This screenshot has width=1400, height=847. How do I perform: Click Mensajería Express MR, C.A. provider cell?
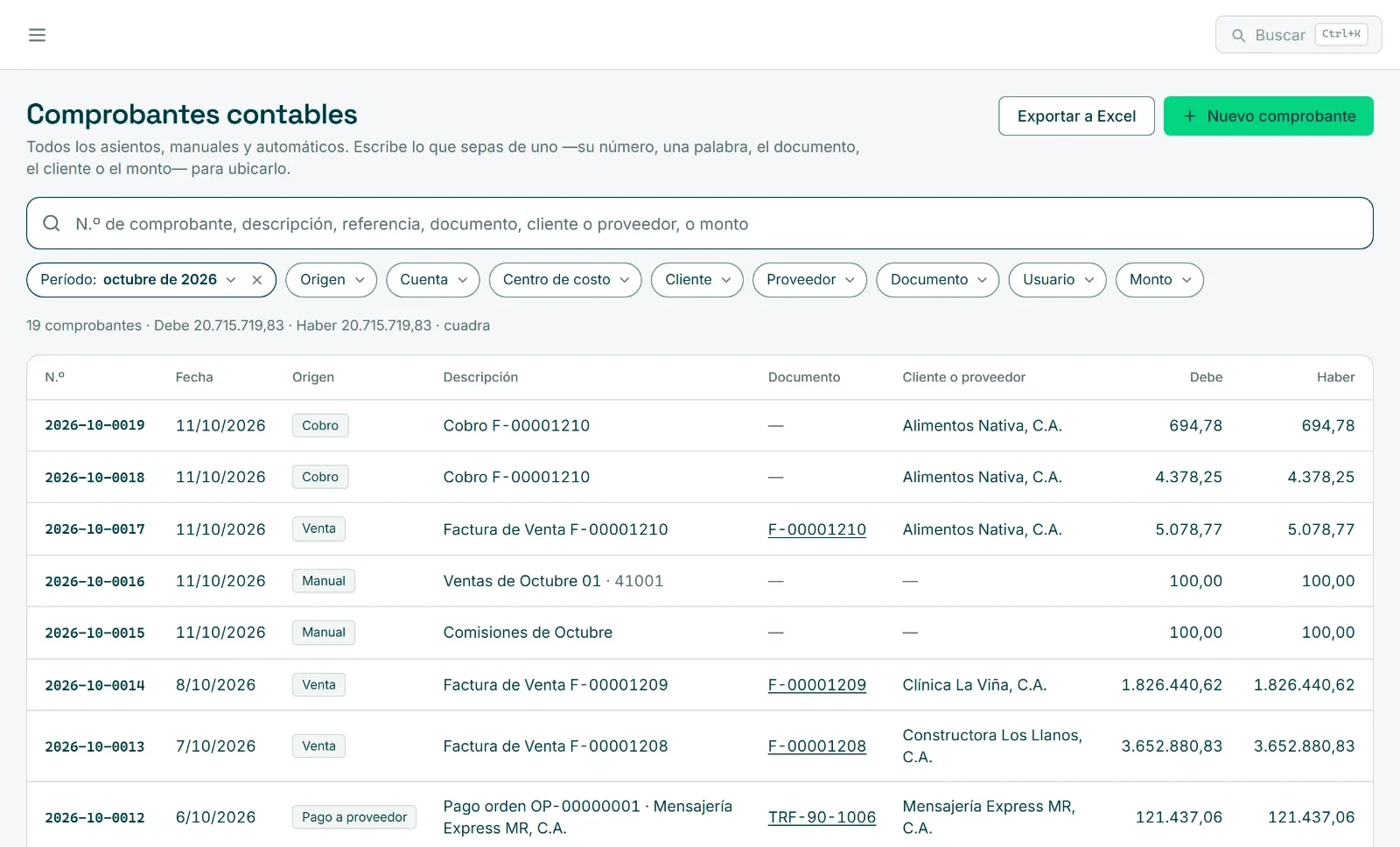point(989,817)
